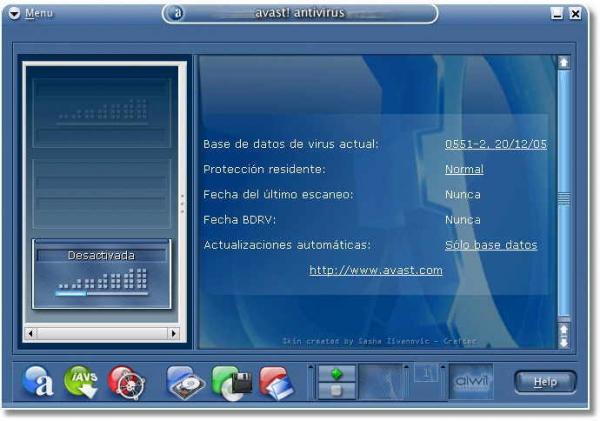Viewport: 600px width, 421px height.
Task: Open the 'Sólo base datos' updates link
Action: (491, 245)
